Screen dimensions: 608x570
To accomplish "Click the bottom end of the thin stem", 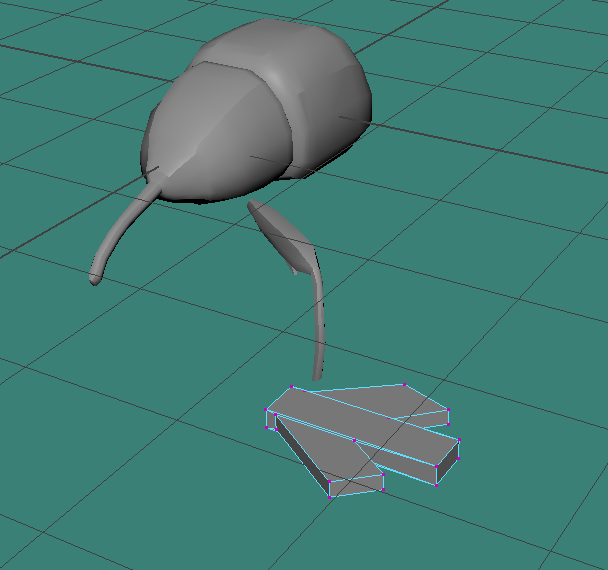I will [x=318, y=377].
